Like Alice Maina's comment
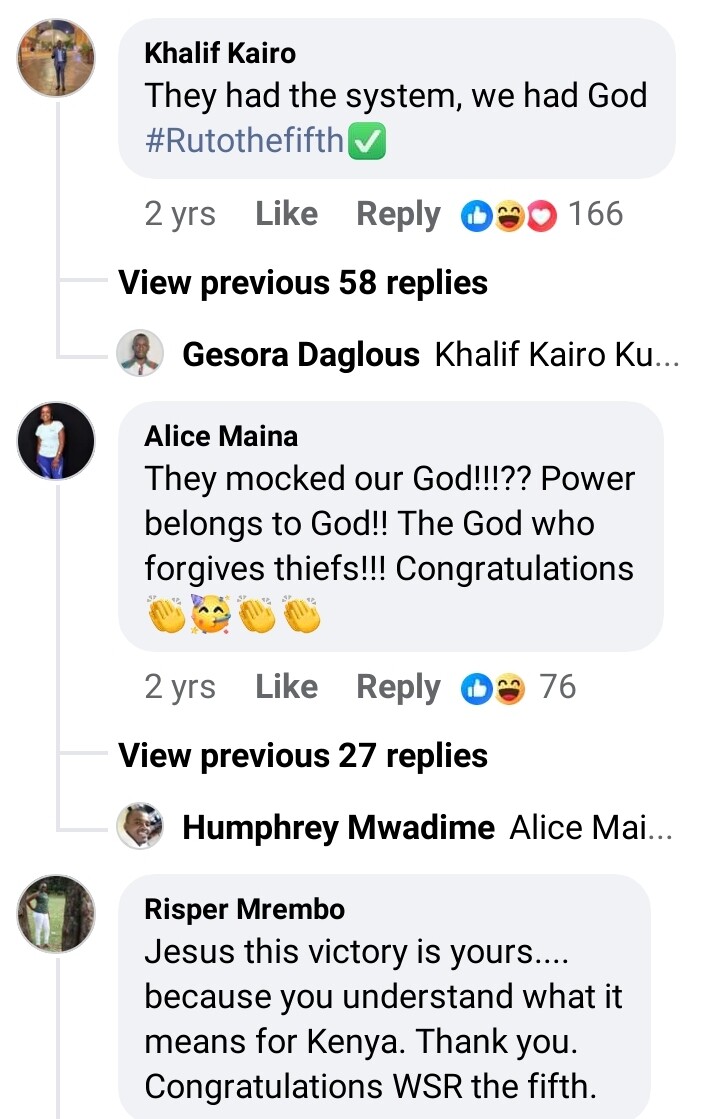Image resolution: width=713 pixels, height=1119 pixels. 286,688
